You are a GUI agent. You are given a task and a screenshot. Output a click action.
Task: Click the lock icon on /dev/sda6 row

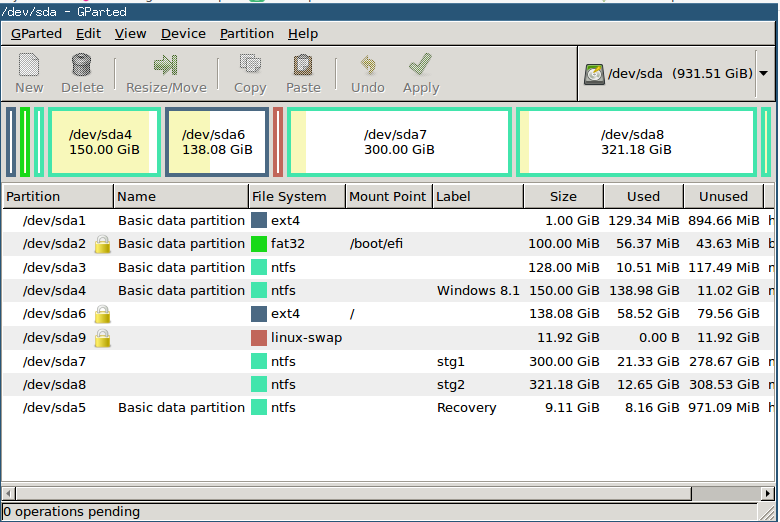(x=102, y=314)
